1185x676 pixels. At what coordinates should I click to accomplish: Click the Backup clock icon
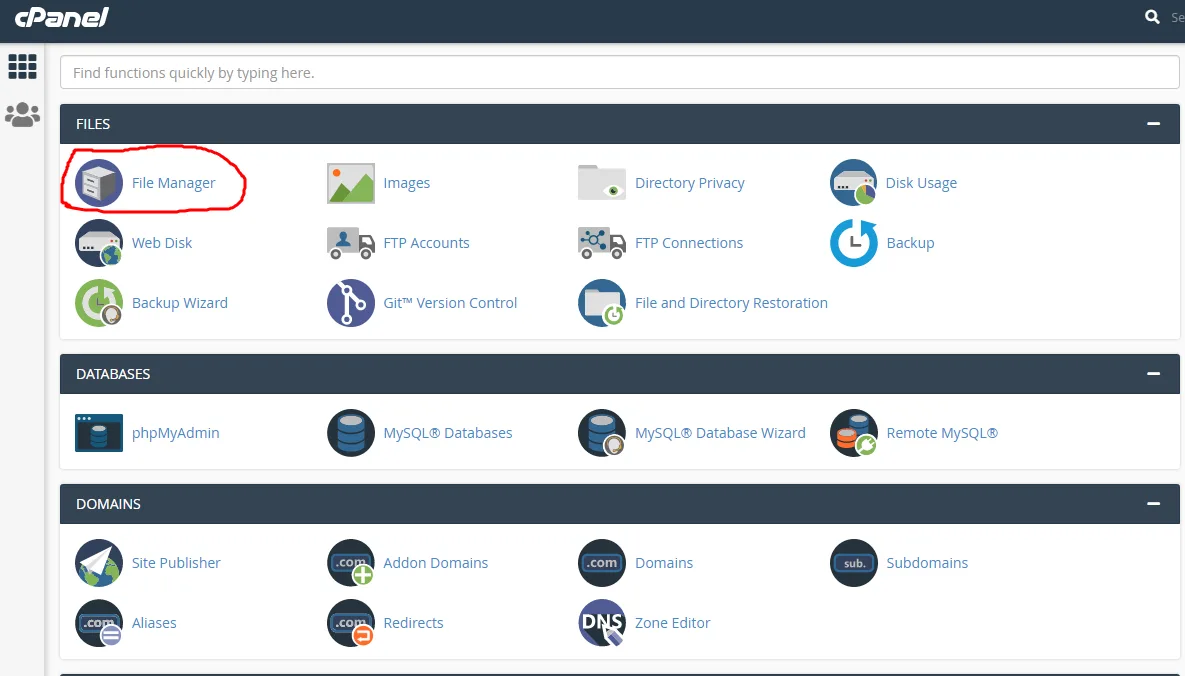click(853, 243)
